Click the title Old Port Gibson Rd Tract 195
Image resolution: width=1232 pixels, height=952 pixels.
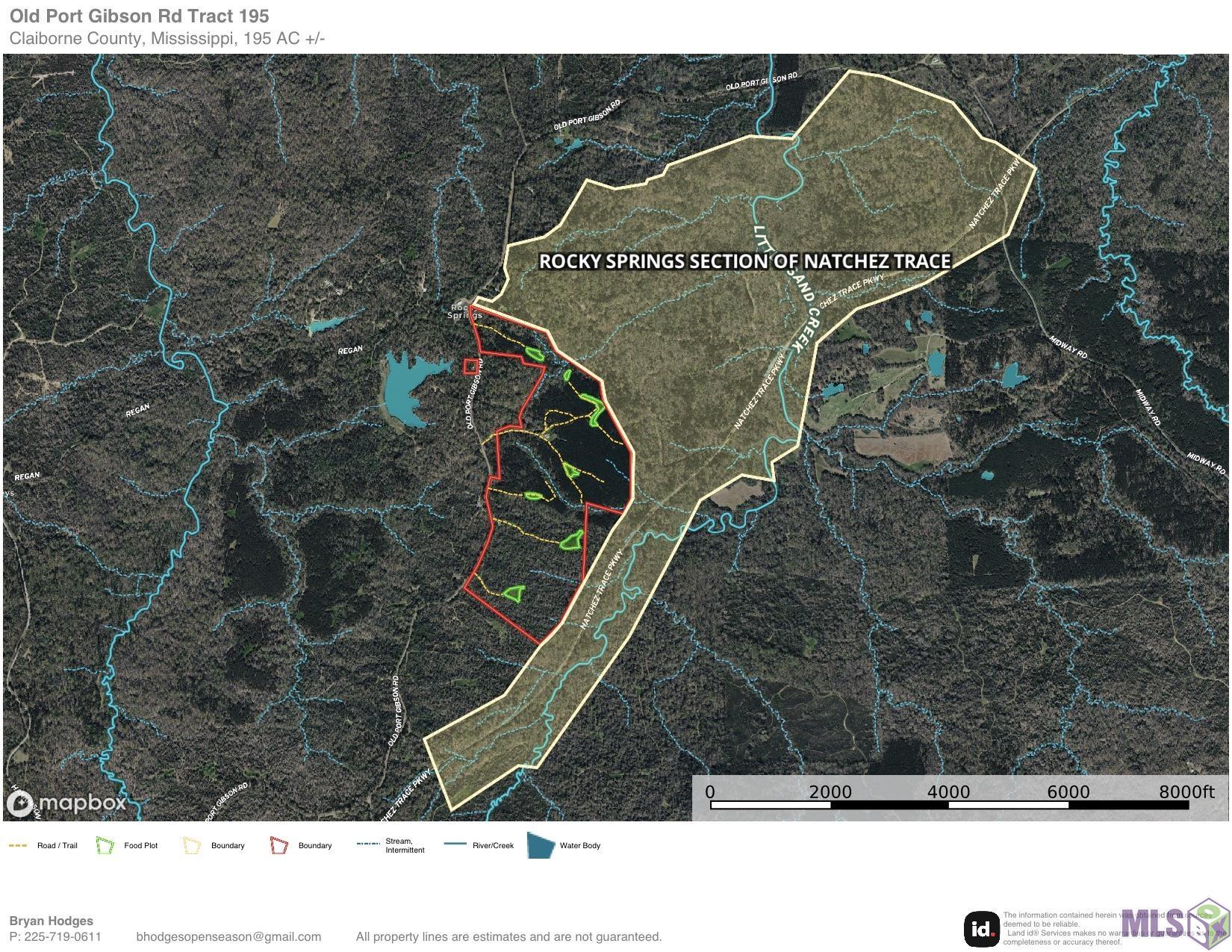[x=140, y=16]
